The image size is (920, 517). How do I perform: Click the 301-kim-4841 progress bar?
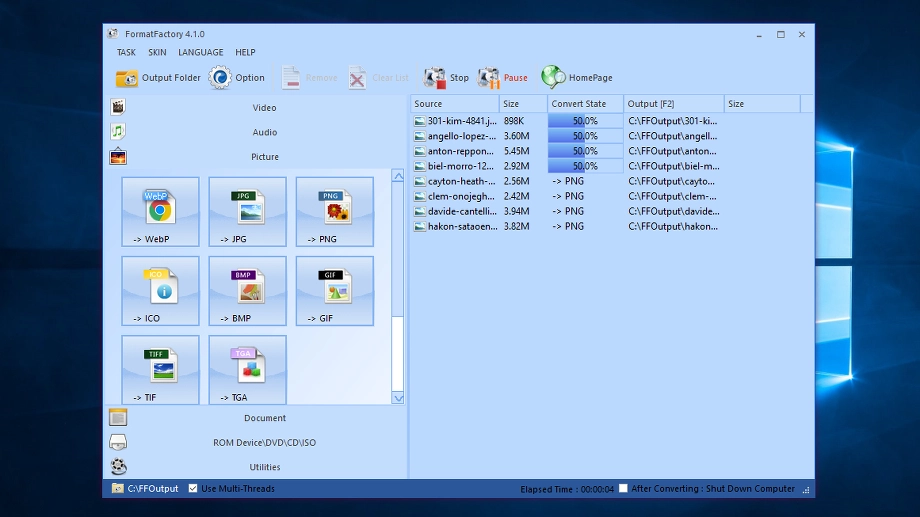pos(585,121)
